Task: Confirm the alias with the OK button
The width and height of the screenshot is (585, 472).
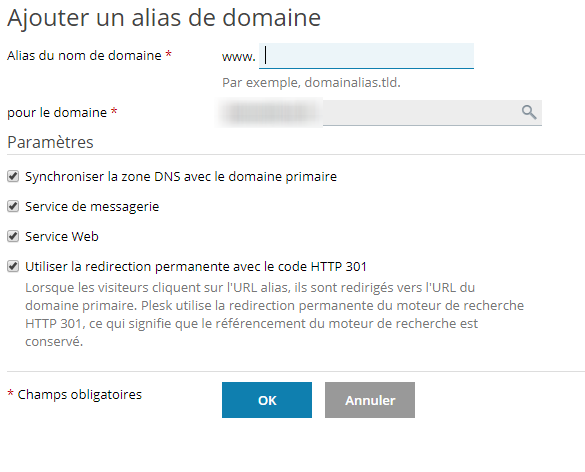Action: [x=267, y=400]
